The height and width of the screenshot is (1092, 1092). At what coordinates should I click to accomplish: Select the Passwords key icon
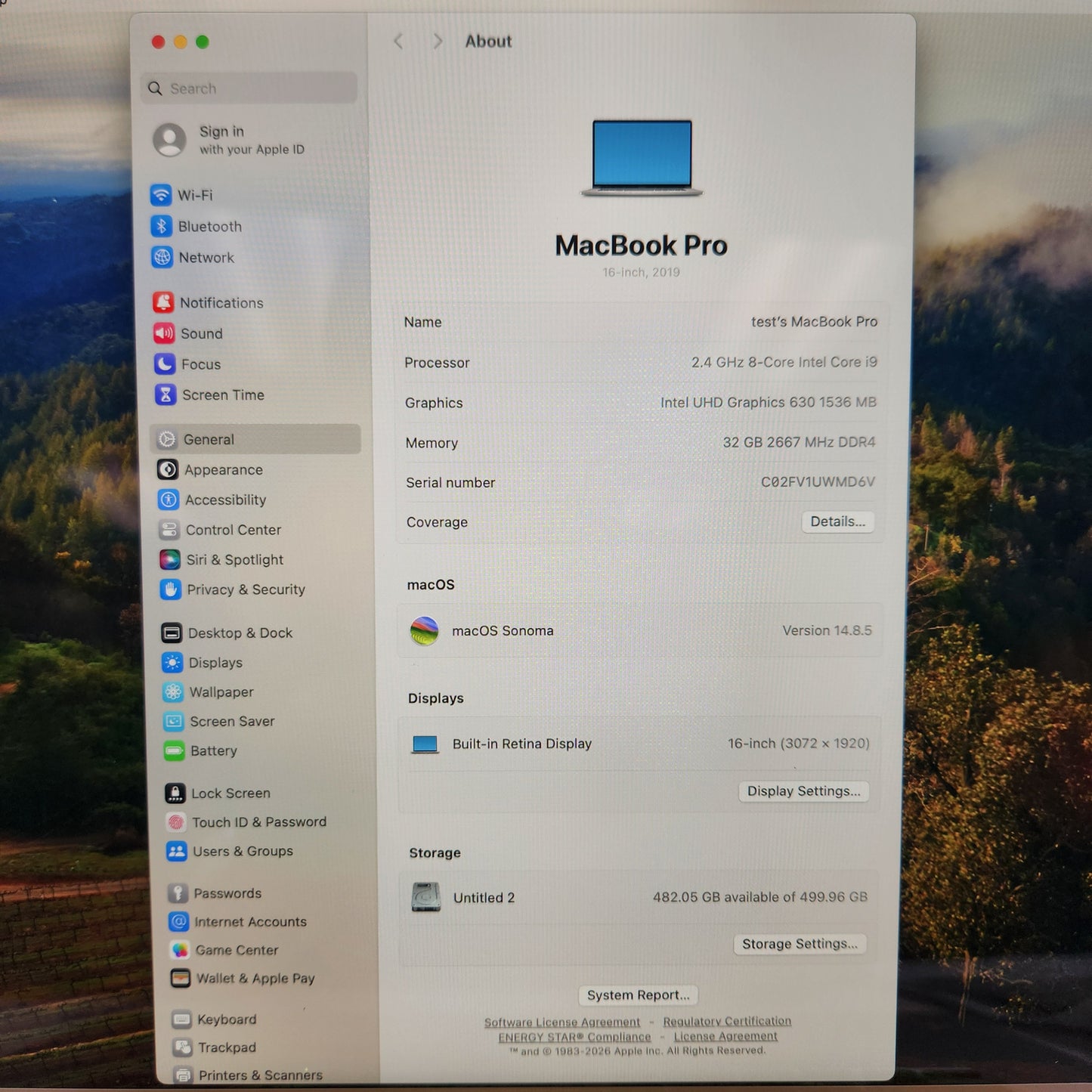click(178, 893)
